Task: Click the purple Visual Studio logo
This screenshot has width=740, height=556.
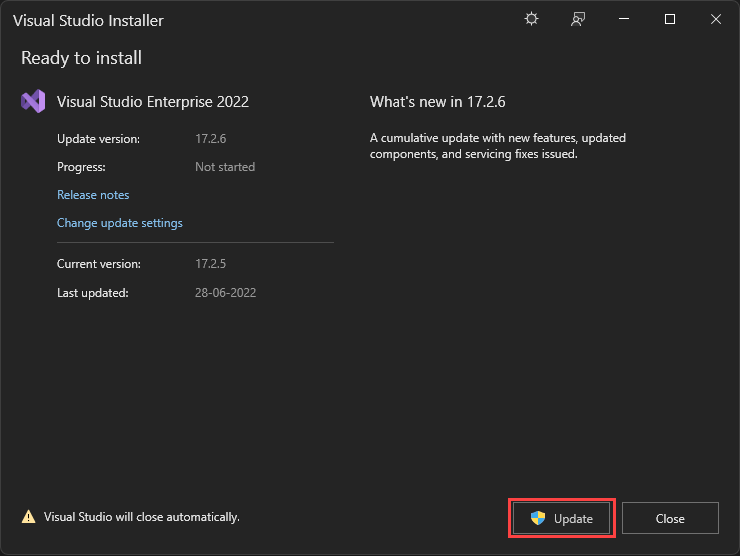Action: pos(33,101)
